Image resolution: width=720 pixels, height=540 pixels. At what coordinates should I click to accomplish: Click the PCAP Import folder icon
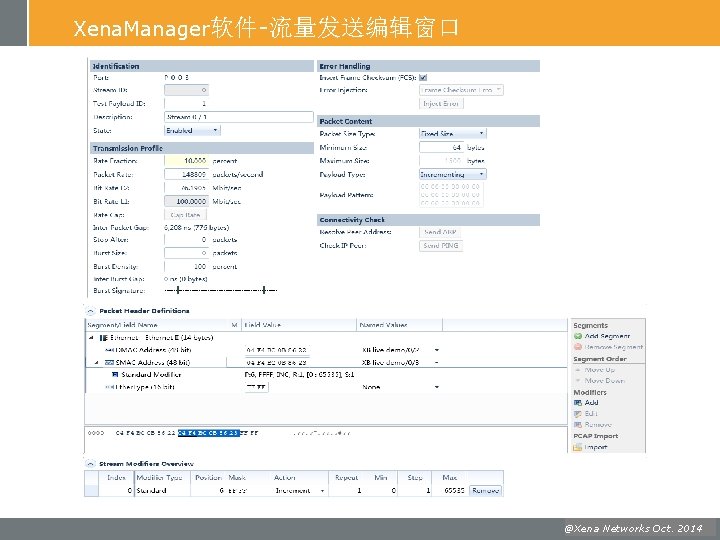click(578, 447)
